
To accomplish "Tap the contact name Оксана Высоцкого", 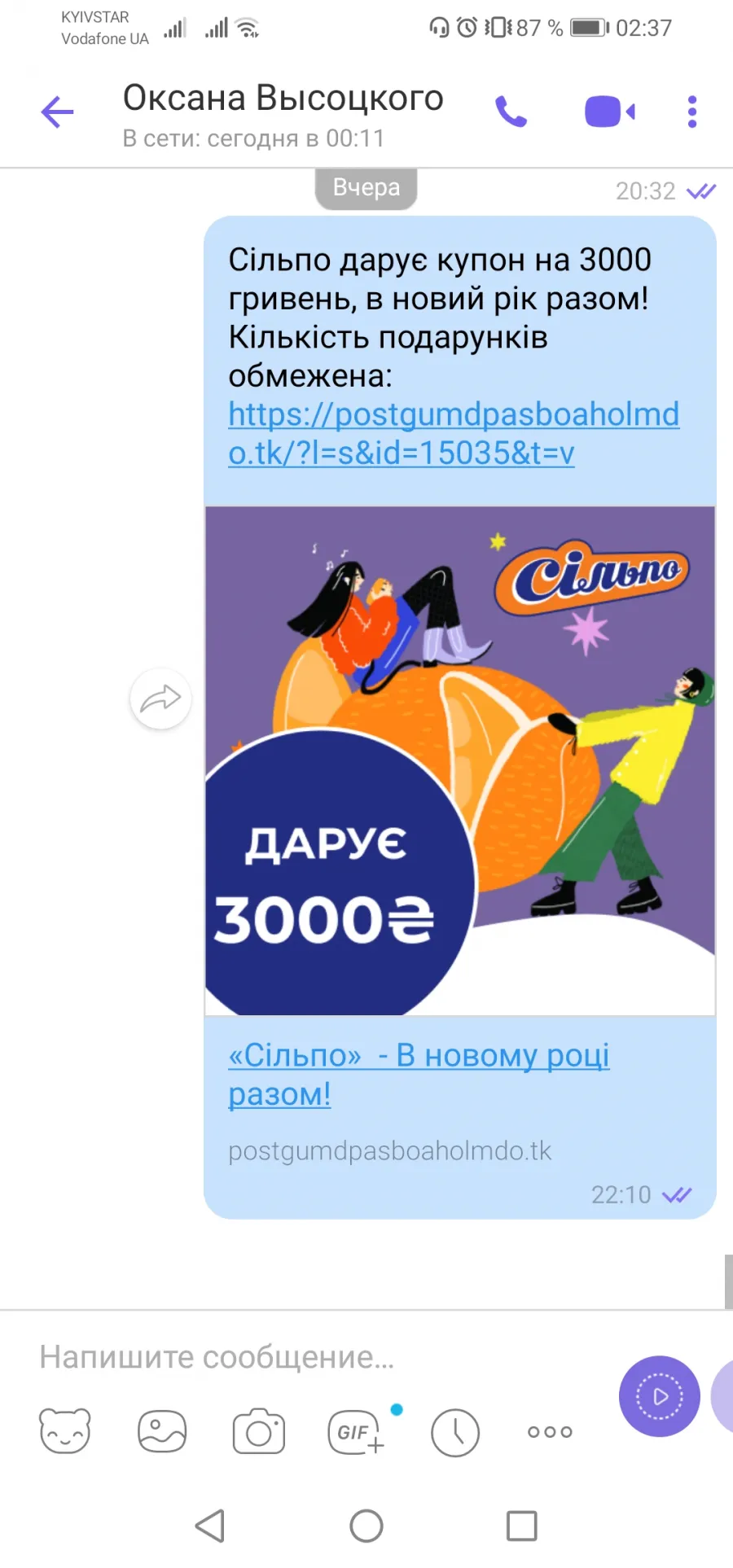I will [x=283, y=98].
